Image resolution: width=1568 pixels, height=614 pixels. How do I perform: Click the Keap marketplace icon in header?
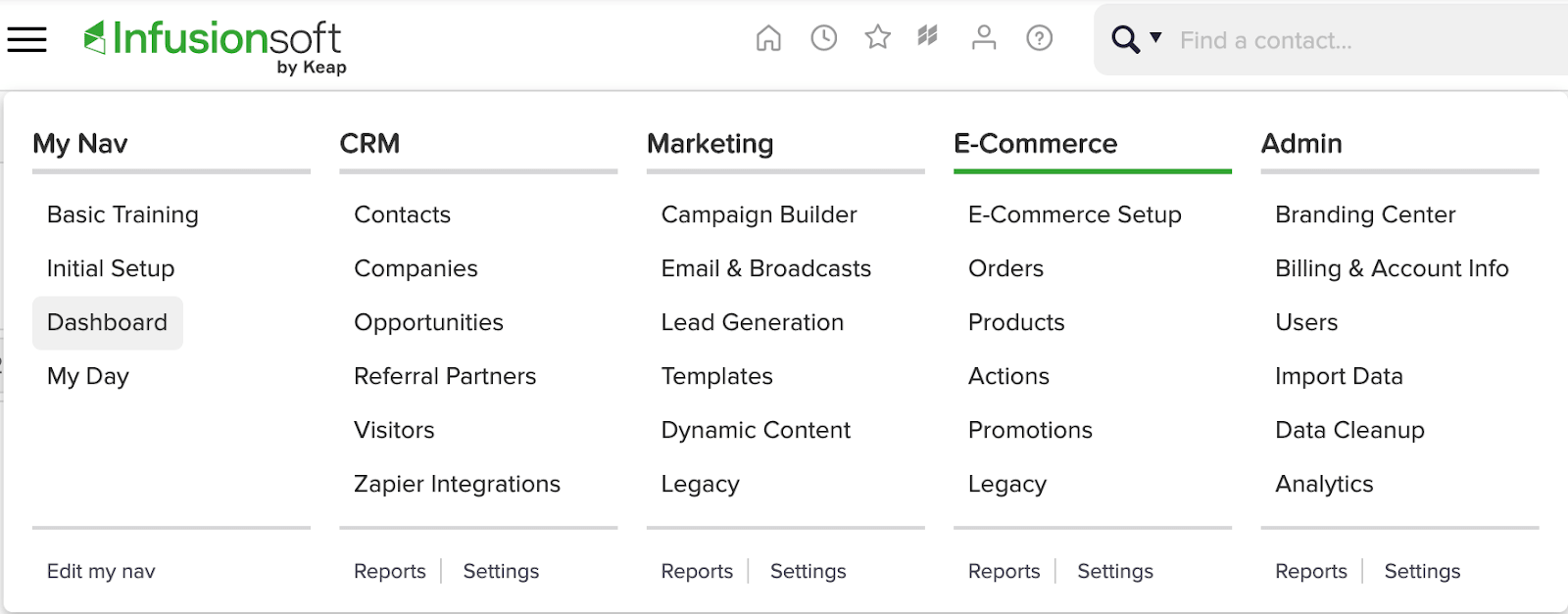(x=928, y=37)
